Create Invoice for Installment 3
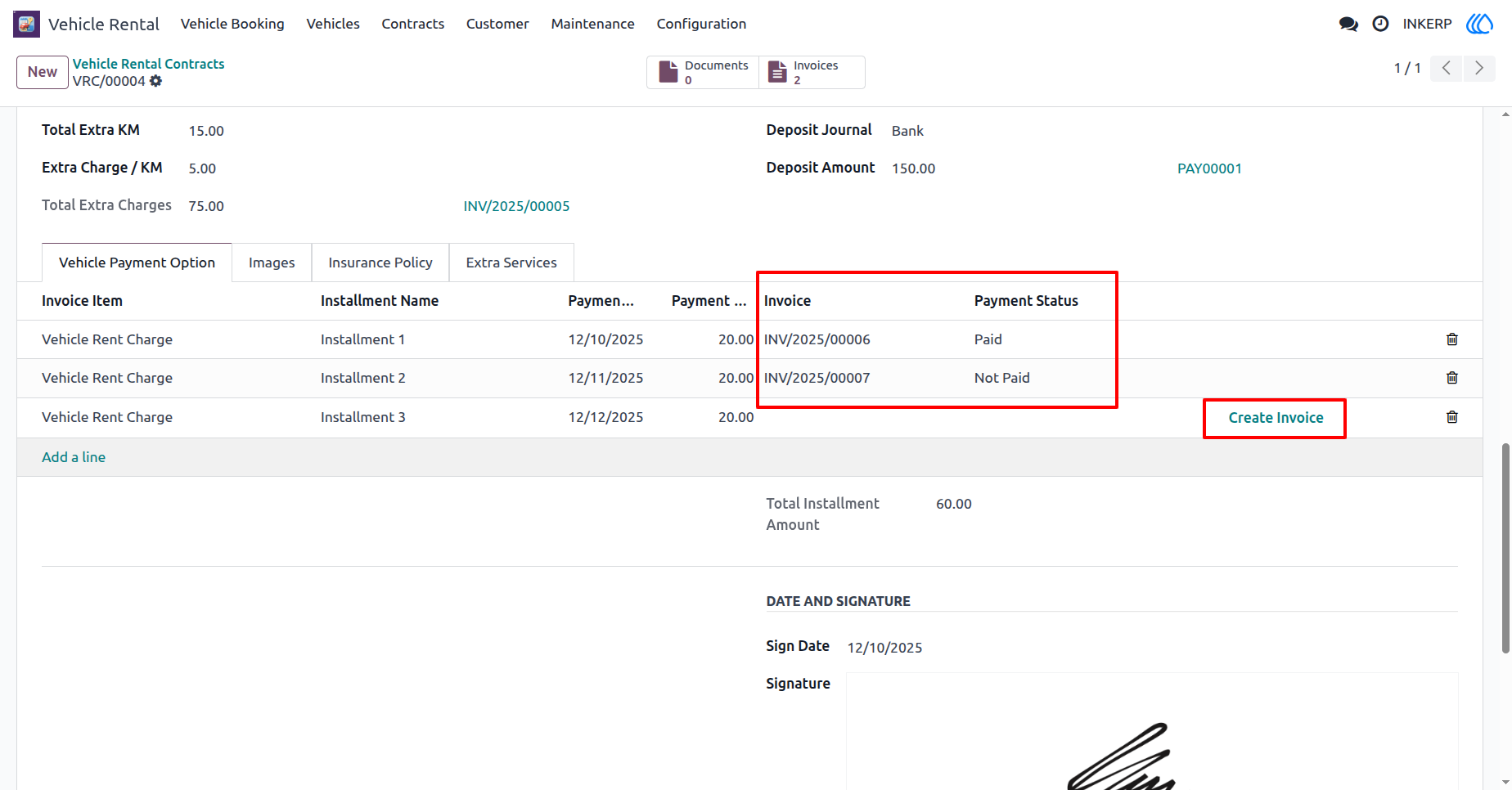Screen dimensions: 1512x790 pos(1276,418)
